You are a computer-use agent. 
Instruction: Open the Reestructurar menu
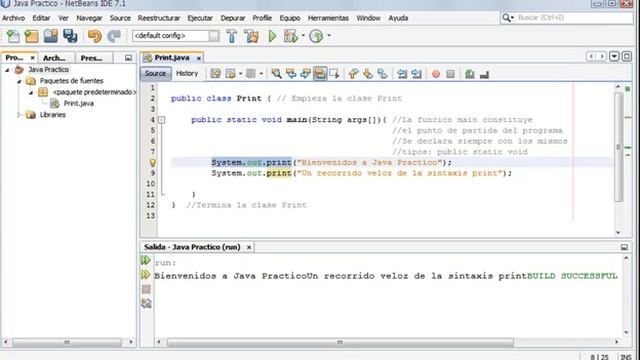pos(159,18)
